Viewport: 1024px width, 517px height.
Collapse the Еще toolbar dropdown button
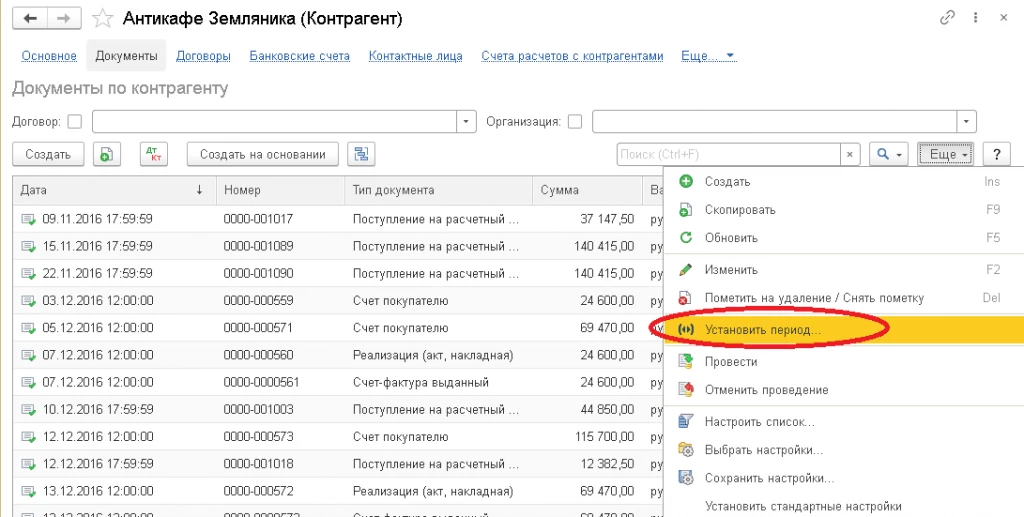[x=946, y=155]
